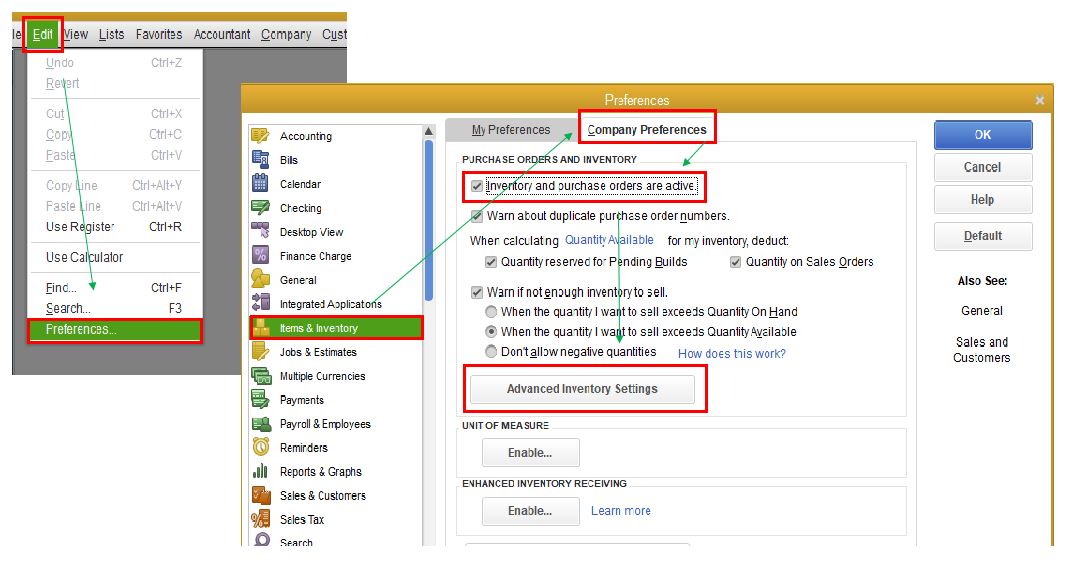Choose Find in the Edit menu
1087x579 pixels.
pyautogui.click(x=115, y=288)
